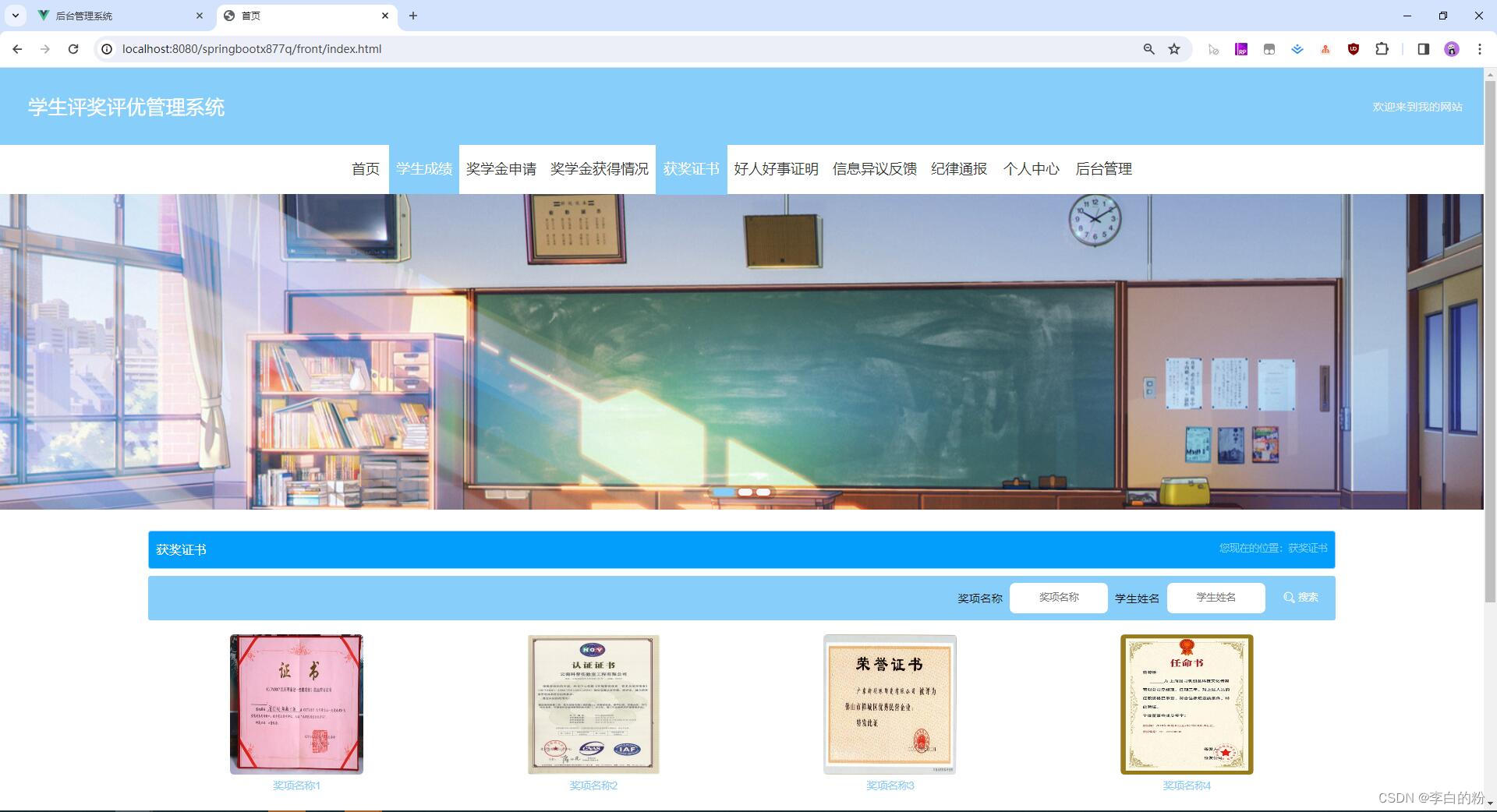1497x812 pixels.
Task: Open the 奖学金申请 navigation item
Action: [501, 169]
